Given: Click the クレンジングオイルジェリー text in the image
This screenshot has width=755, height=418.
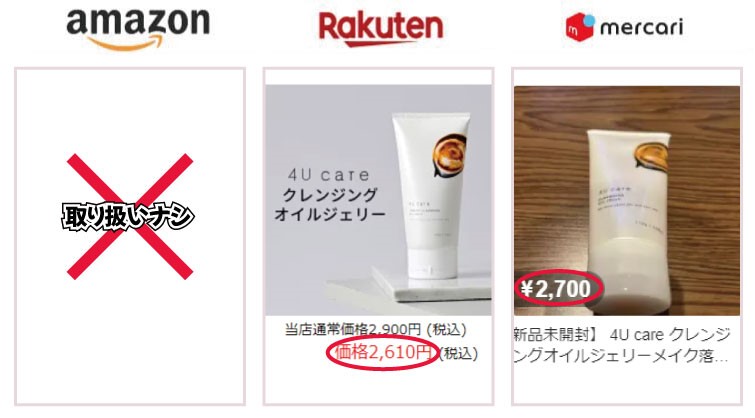Looking at the screenshot, I should 330,205.
